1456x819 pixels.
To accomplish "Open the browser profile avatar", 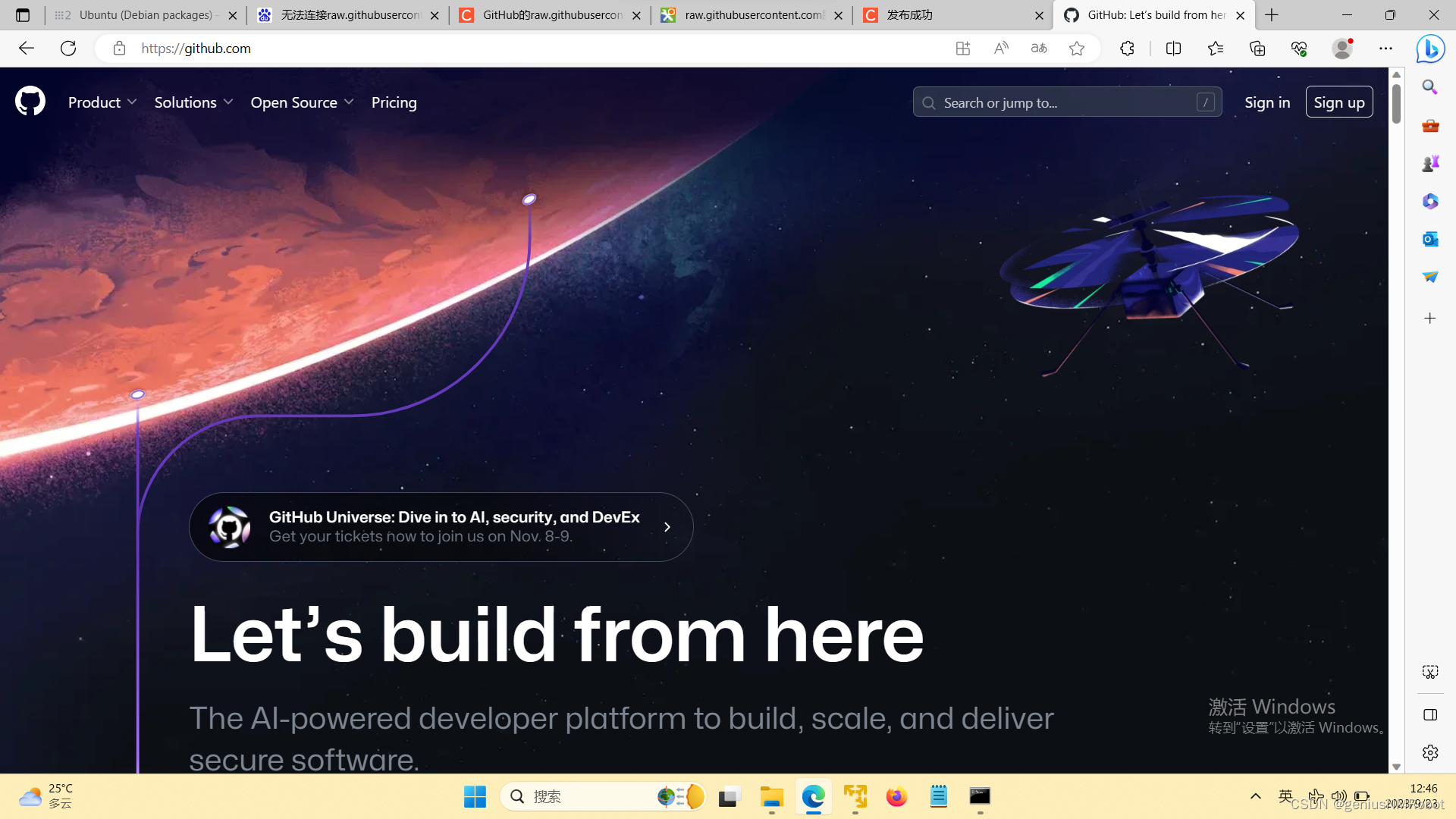I will click(1342, 49).
